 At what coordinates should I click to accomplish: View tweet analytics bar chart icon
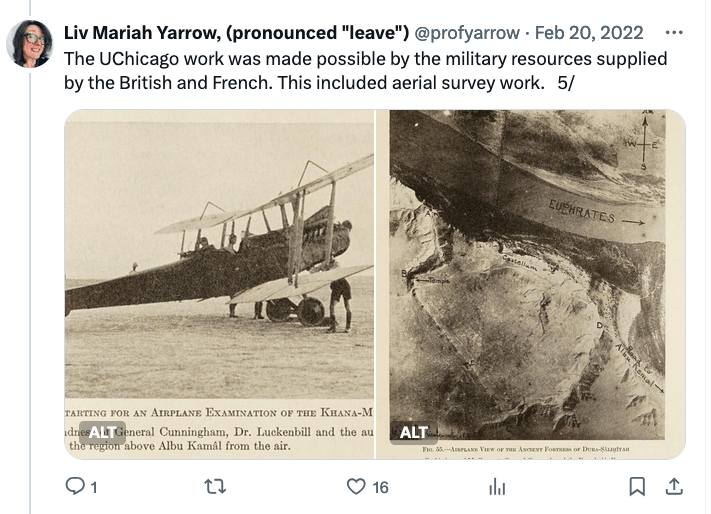(x=496, y=487)
